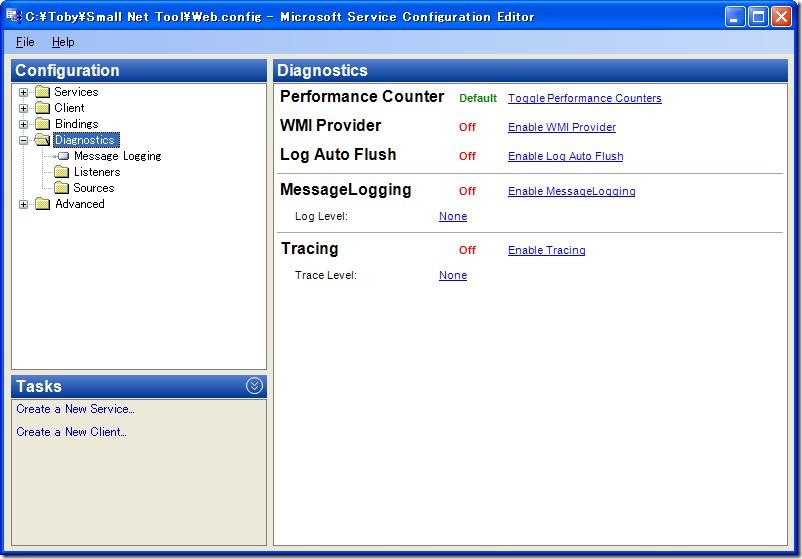Minimize the Service Configuration Editor window

[735, 17]
